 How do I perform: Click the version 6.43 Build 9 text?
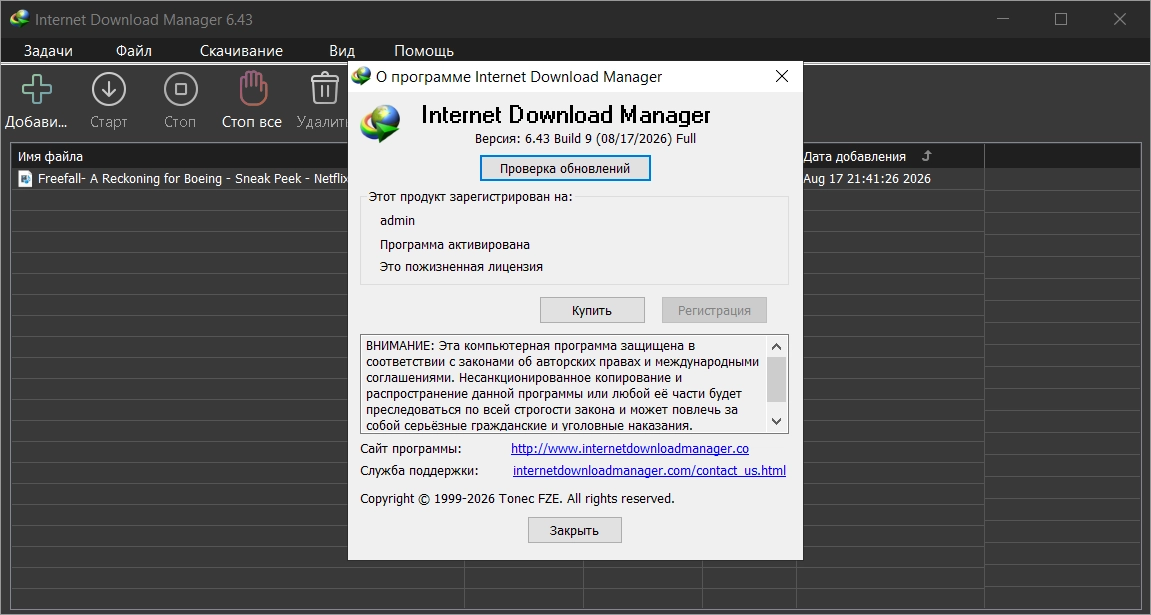click(x=585, y=139)
